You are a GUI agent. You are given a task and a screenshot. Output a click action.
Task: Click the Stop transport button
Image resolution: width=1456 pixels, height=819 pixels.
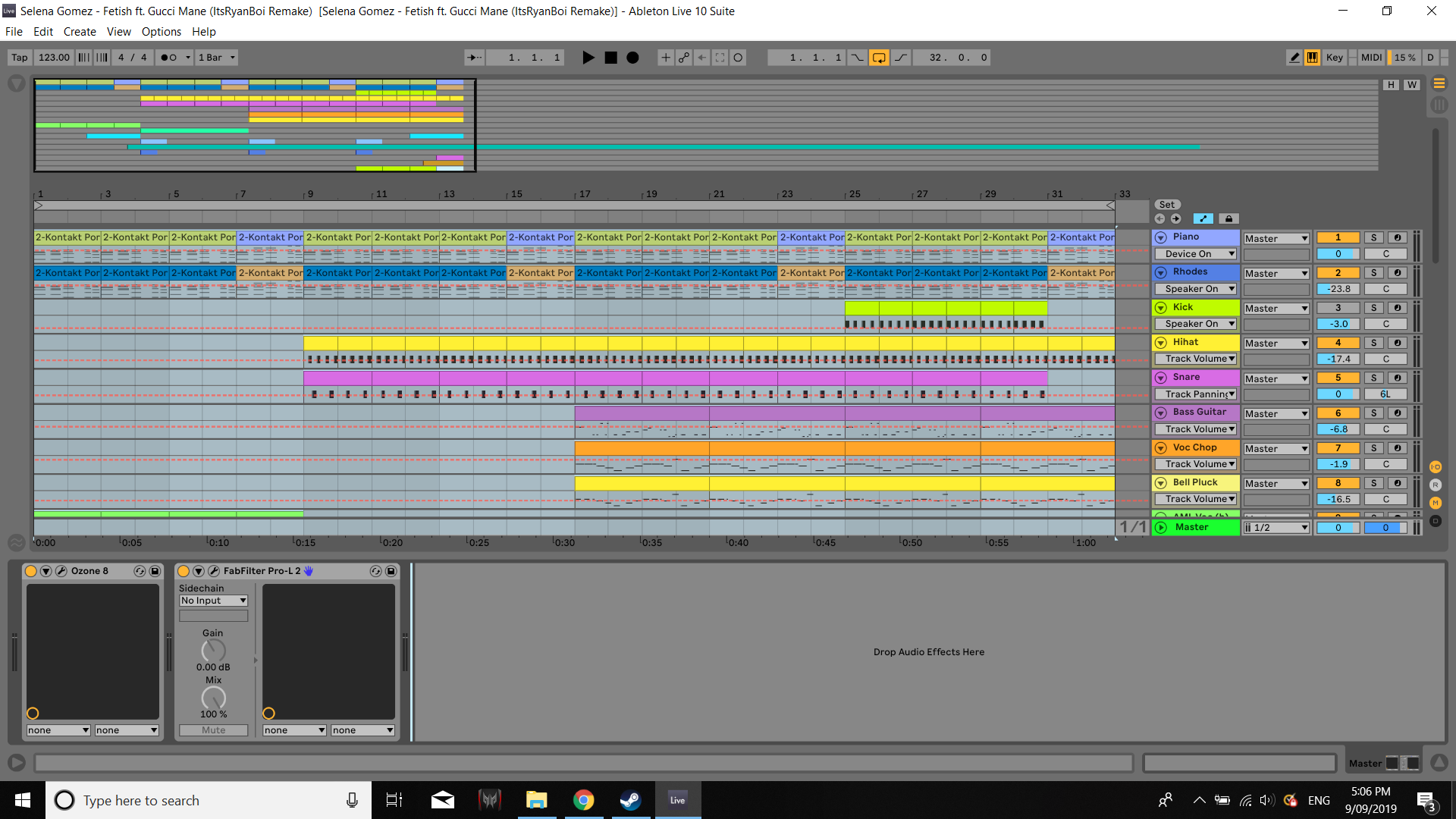click(610, 58)
